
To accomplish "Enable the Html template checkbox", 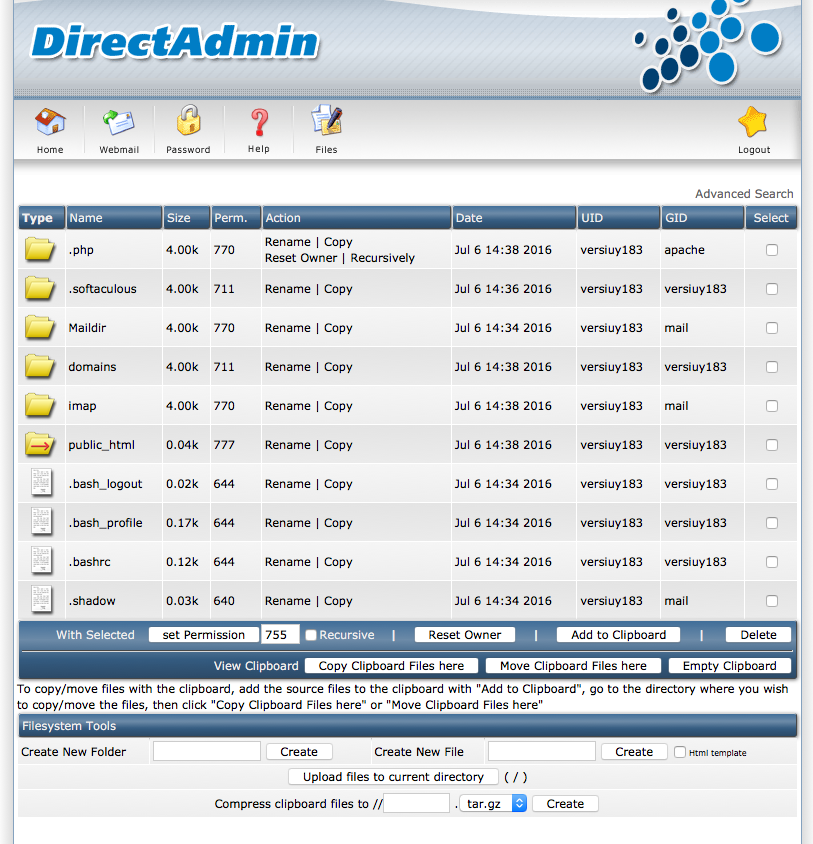I will 679,752.
